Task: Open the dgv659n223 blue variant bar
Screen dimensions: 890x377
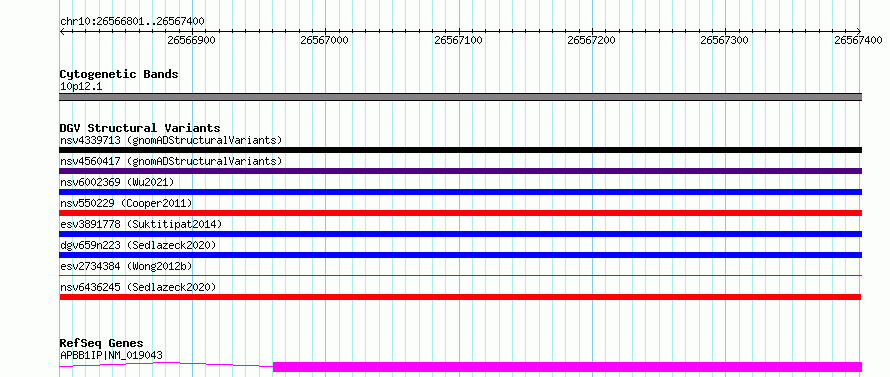Action: coord(460,255)
